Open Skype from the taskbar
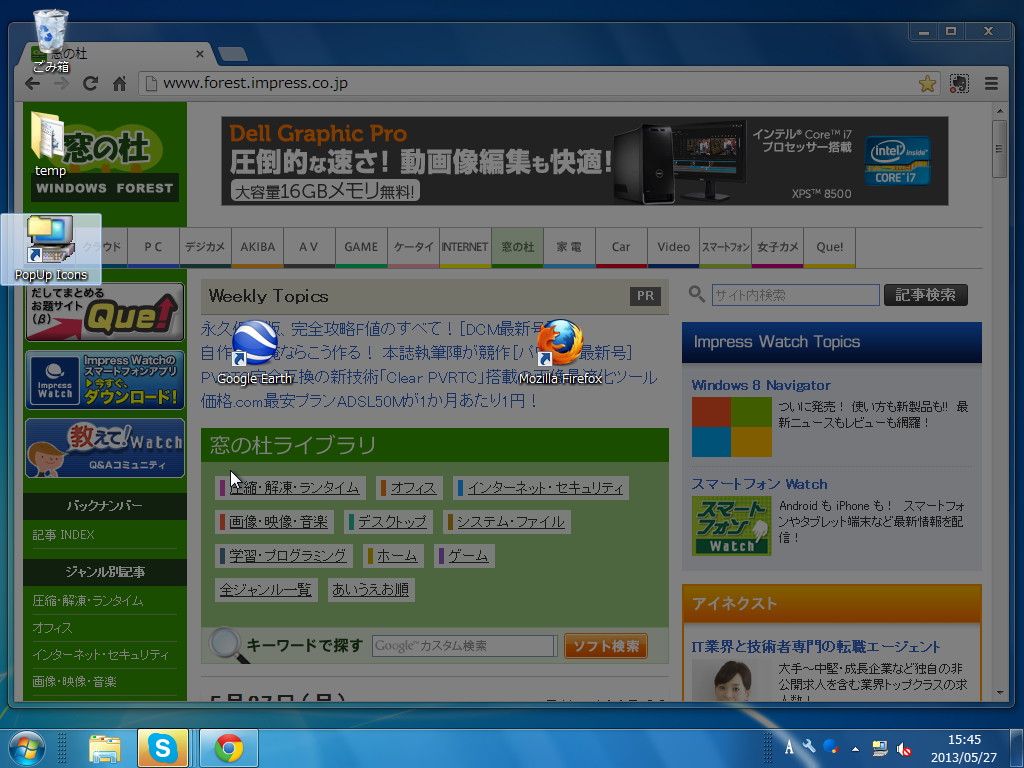Image resolution: width=1024 pixels, height=768 pixels. 163,747
